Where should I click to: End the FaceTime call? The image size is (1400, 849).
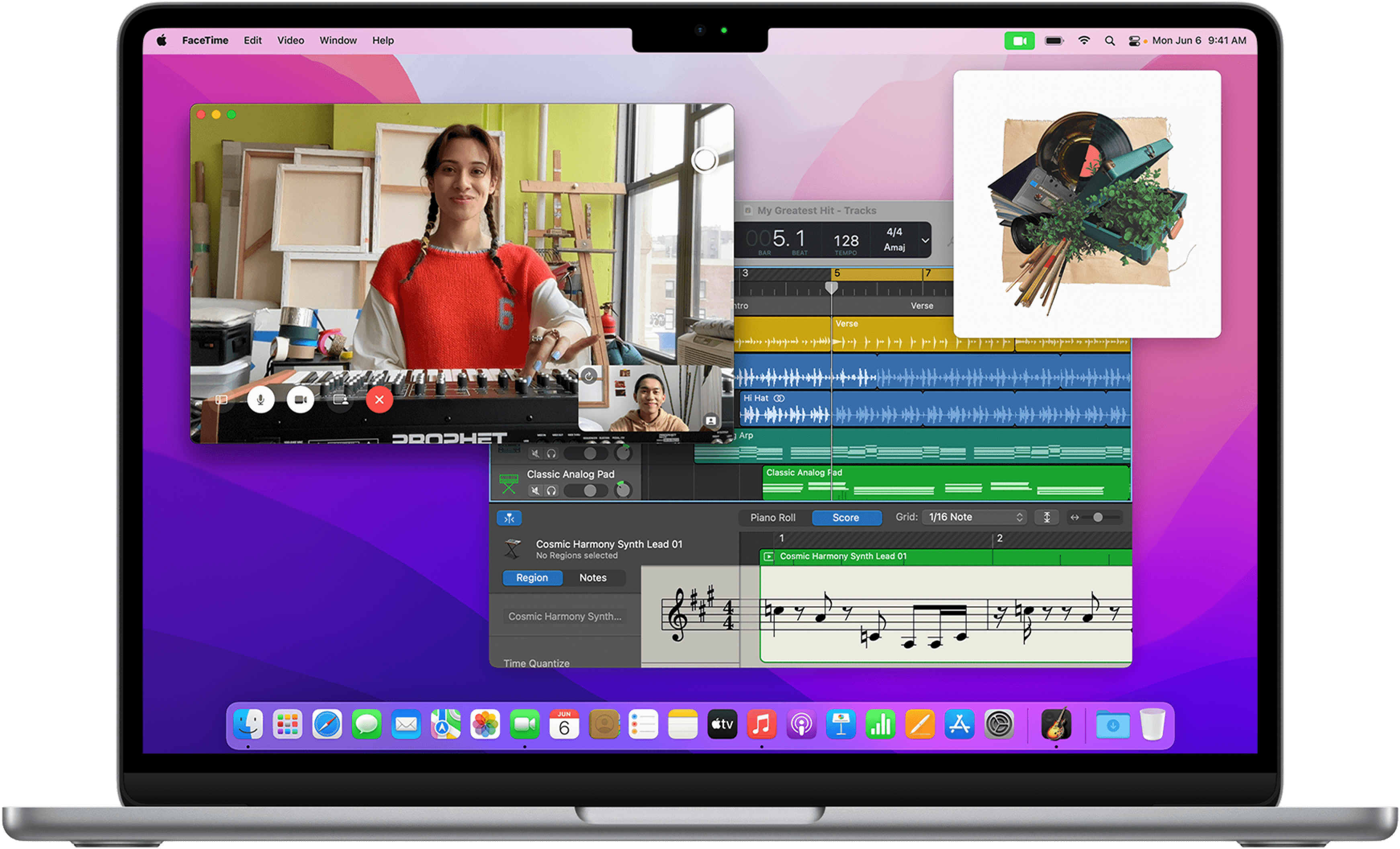pyautogui.click(x=379, y=400)
